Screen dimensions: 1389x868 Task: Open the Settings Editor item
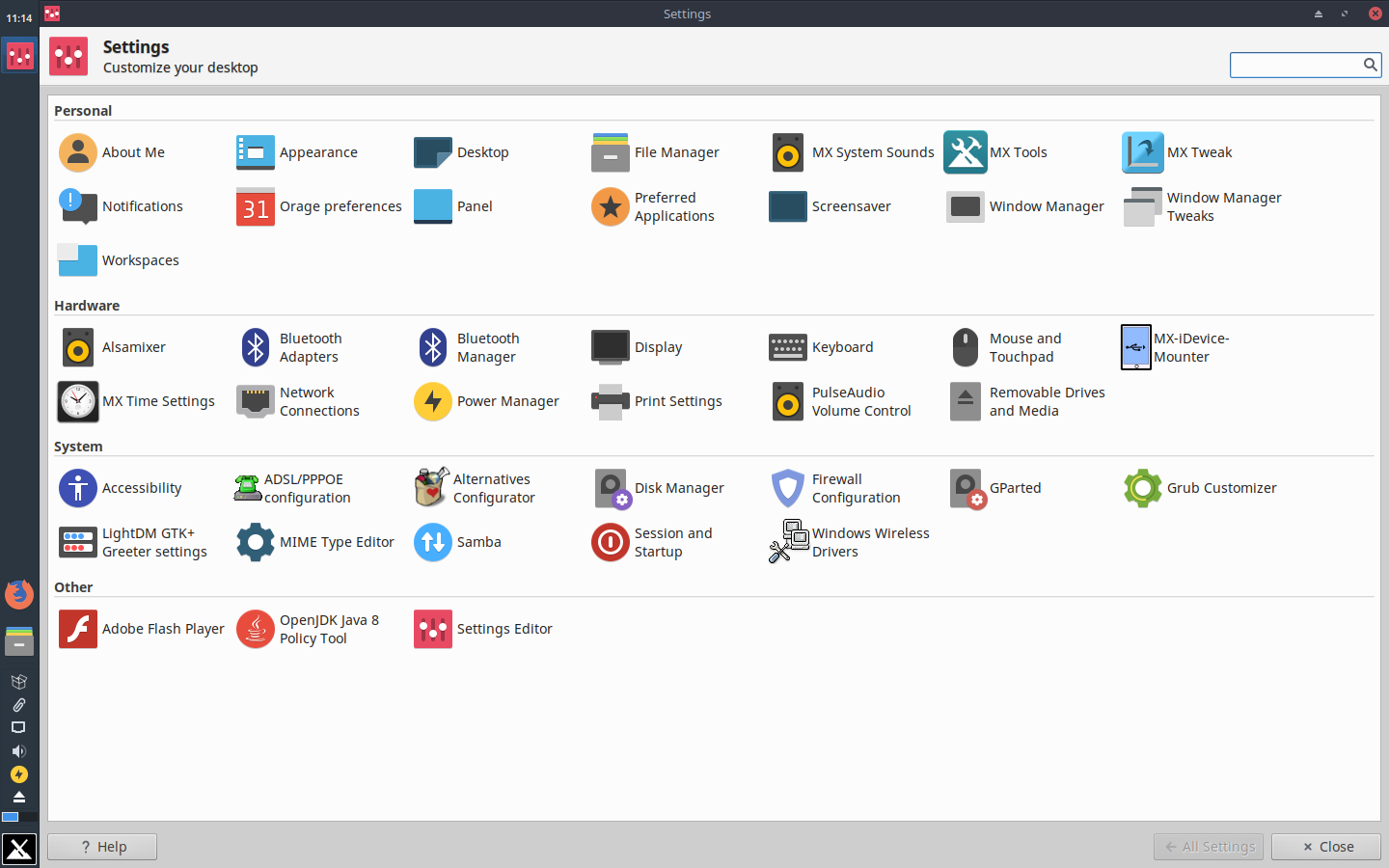click(433, 629)
